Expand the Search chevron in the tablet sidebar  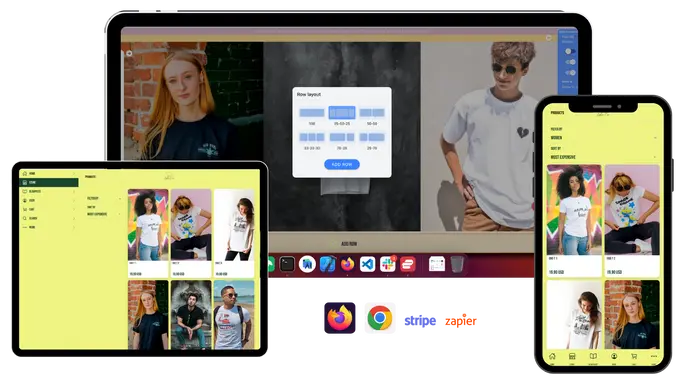(x=74, y=218)
